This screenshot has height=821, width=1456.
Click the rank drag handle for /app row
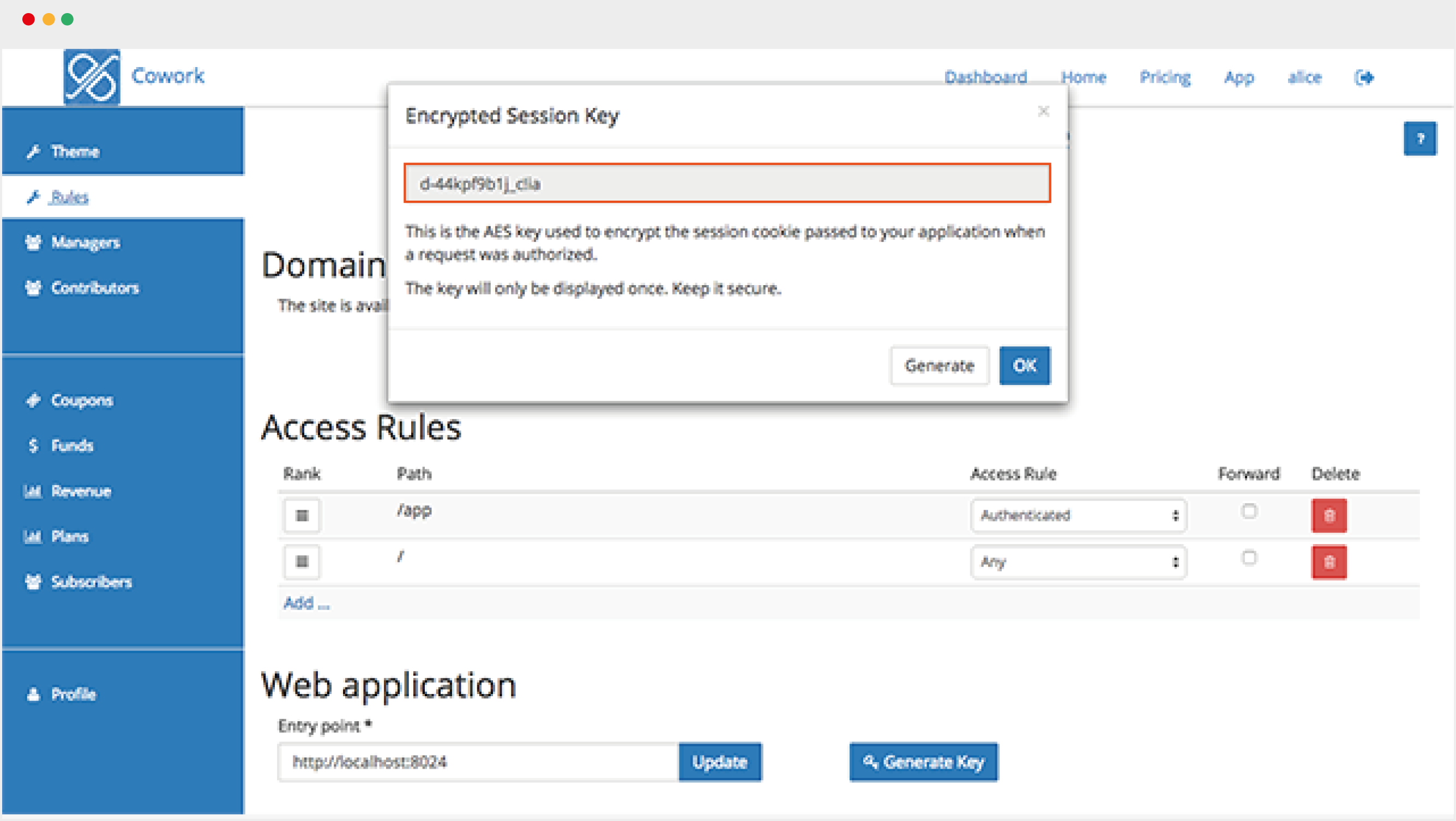click(302, 515)
